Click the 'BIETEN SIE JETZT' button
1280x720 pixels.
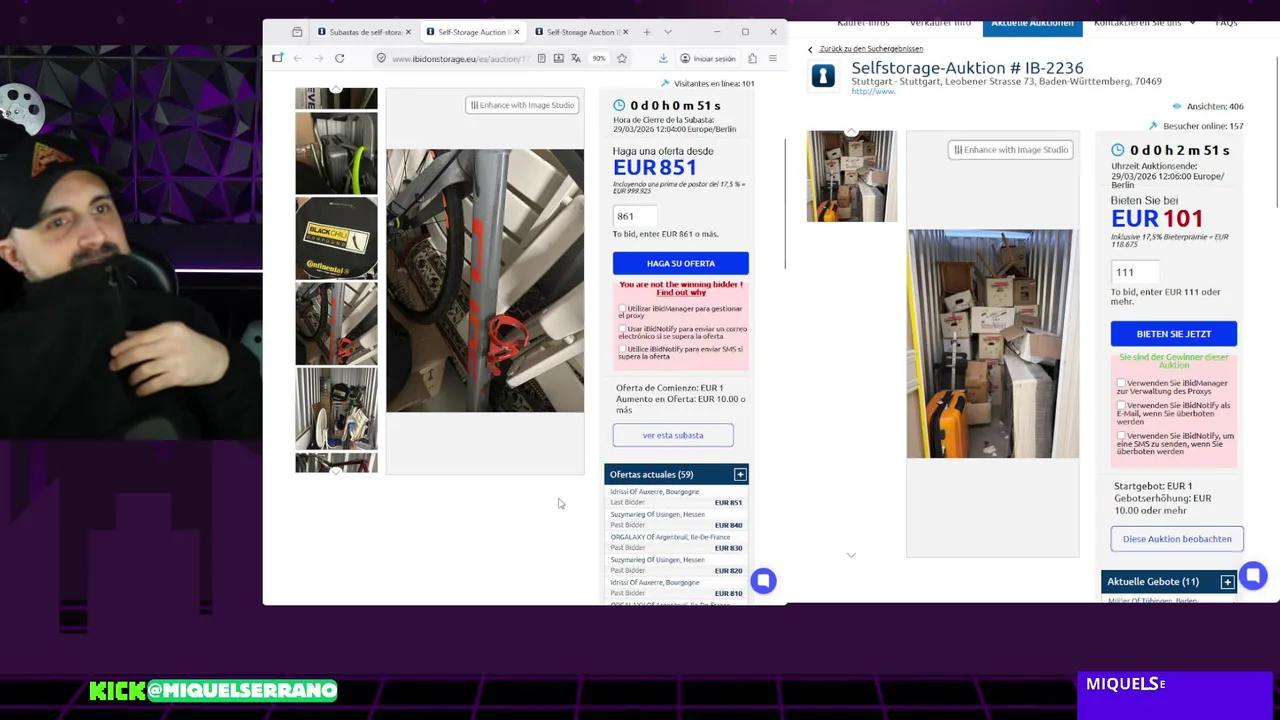(1174, 334)
